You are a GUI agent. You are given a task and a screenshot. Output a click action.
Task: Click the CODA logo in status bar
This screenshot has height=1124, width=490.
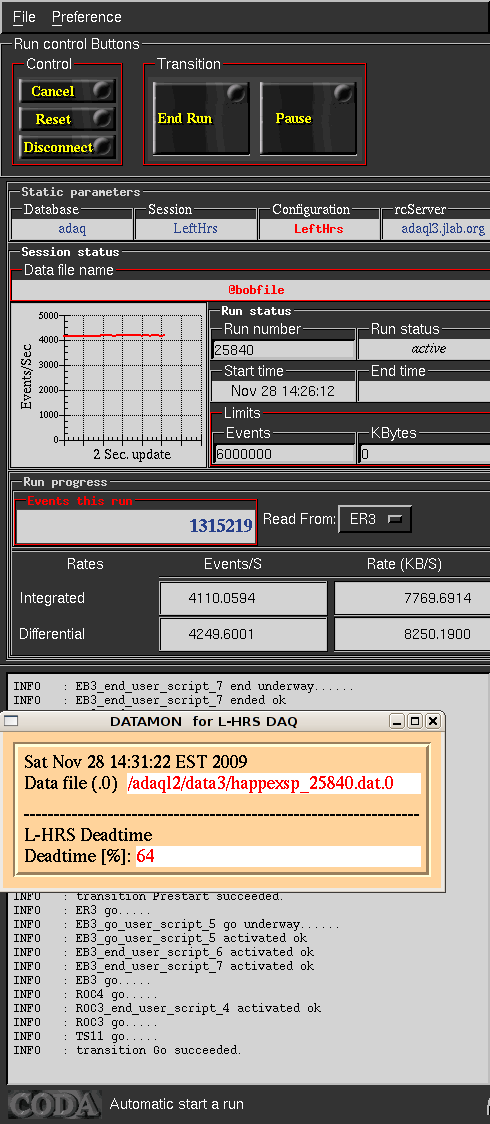tap(54, 1104)
